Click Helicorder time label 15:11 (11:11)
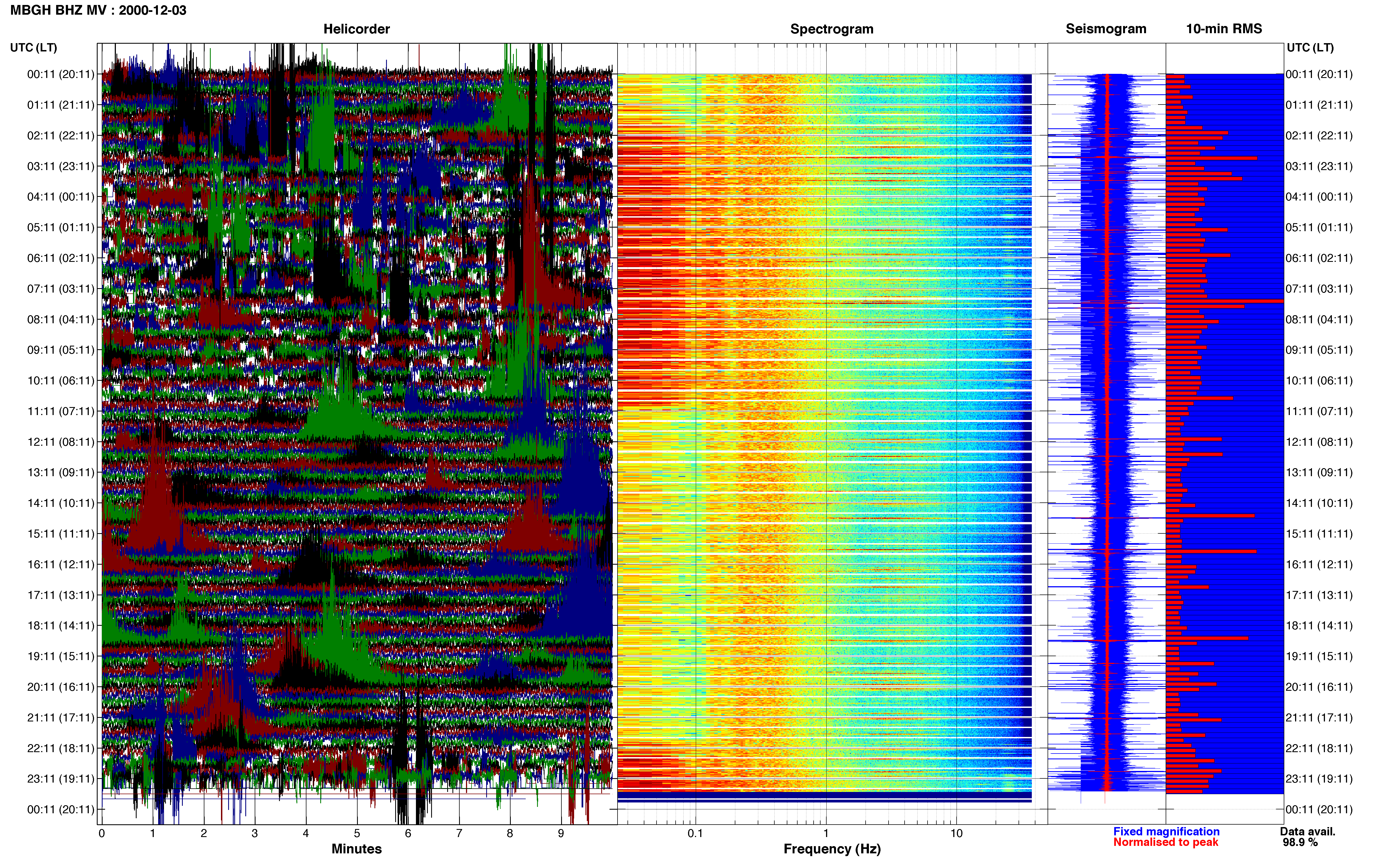 (61, 534)
